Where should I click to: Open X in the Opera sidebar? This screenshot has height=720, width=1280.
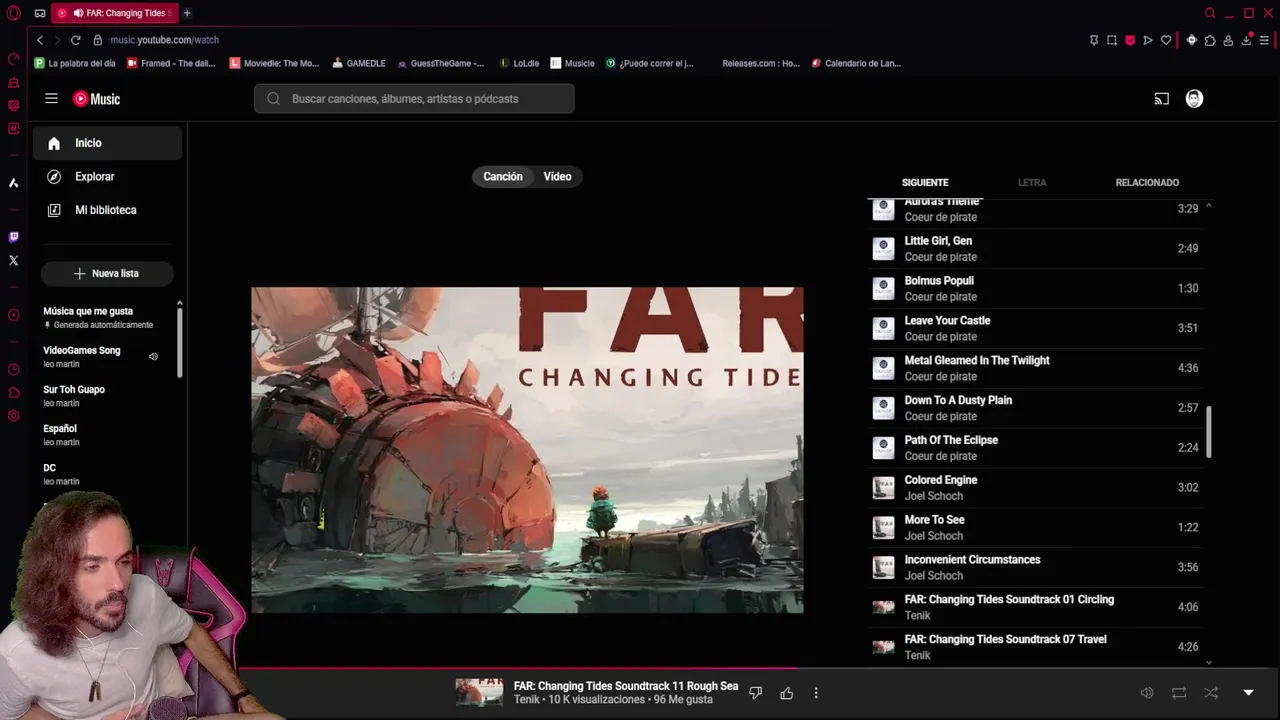click(13, 260)
